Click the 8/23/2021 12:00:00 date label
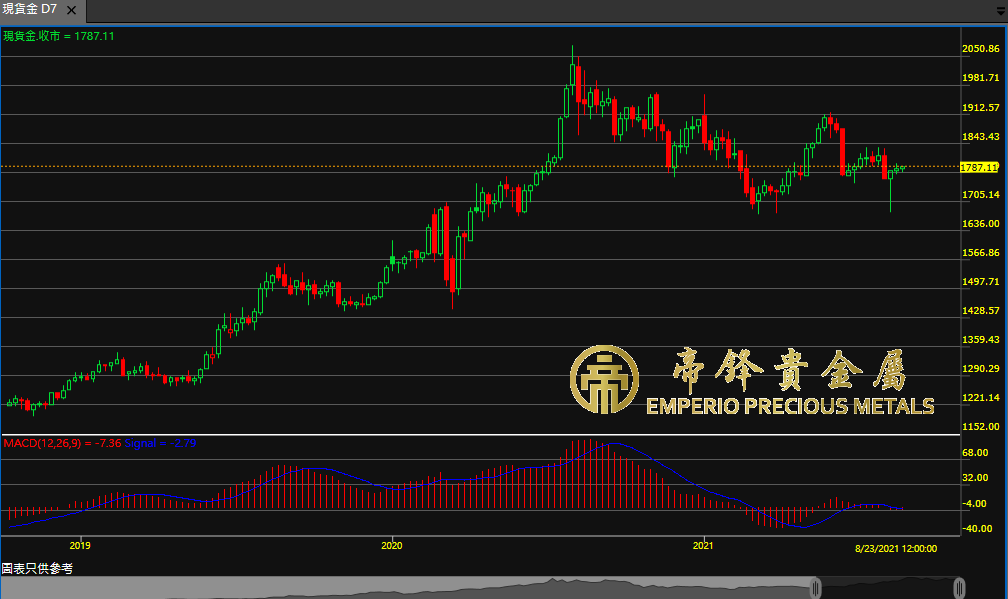 (896, 549)
